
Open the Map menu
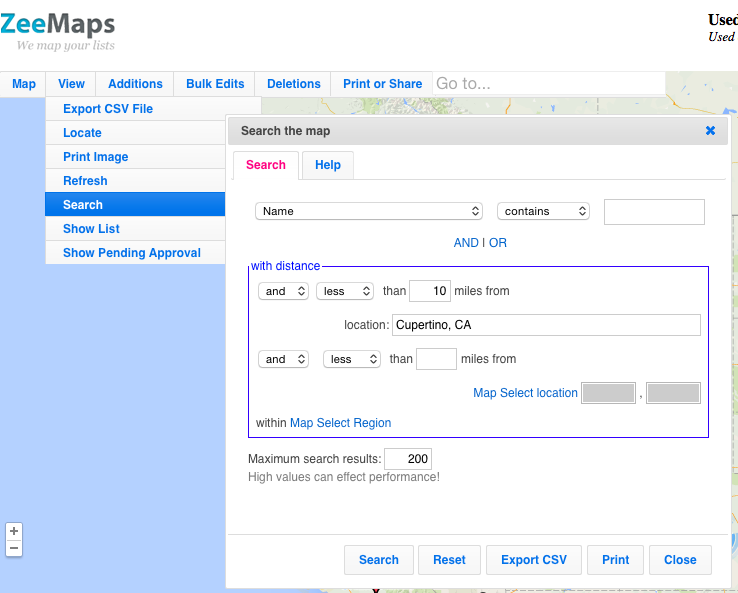pyautogui.click(x=24, y=84)
